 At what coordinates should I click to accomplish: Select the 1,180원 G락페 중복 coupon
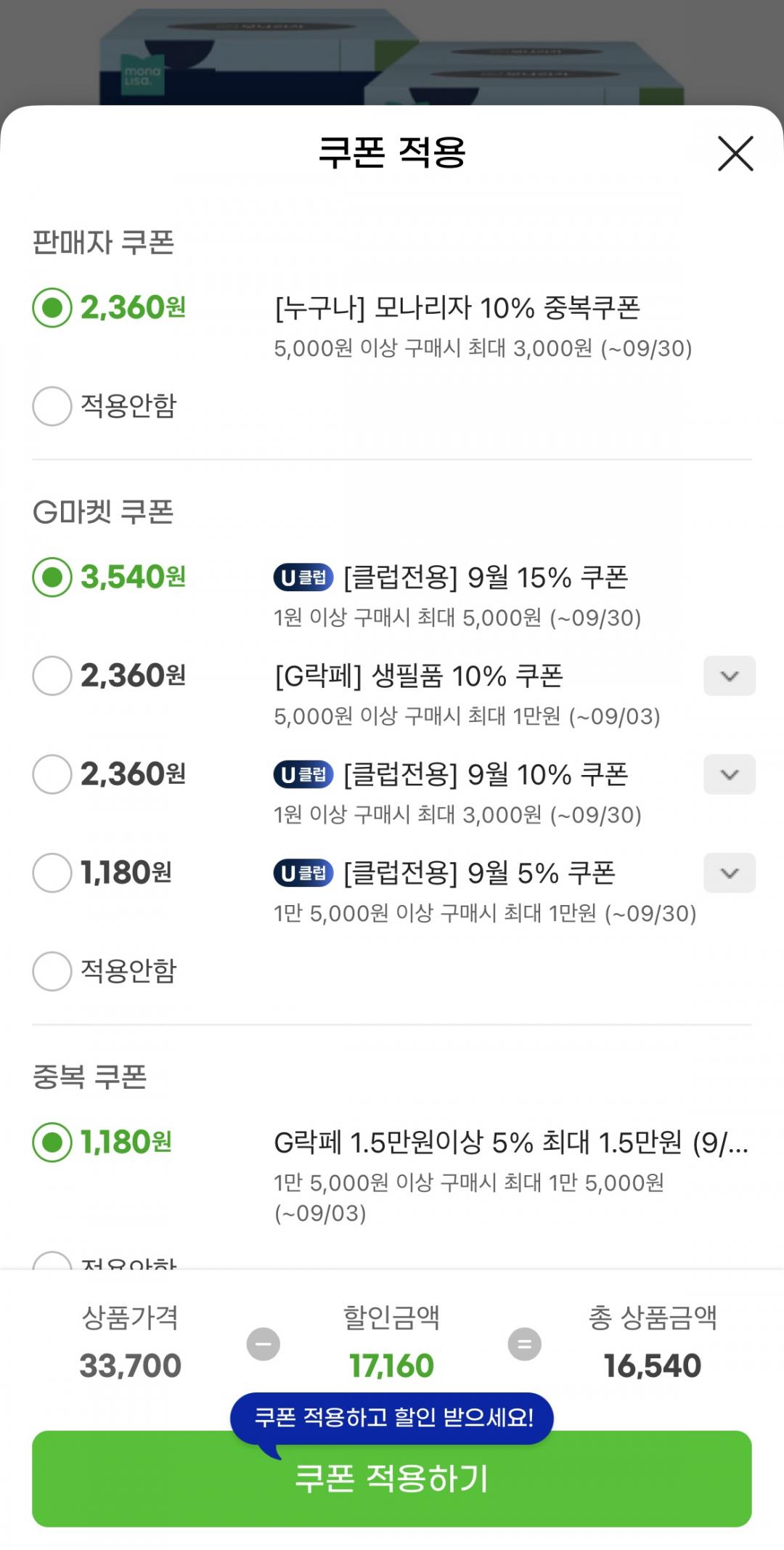coord(52,1142)
